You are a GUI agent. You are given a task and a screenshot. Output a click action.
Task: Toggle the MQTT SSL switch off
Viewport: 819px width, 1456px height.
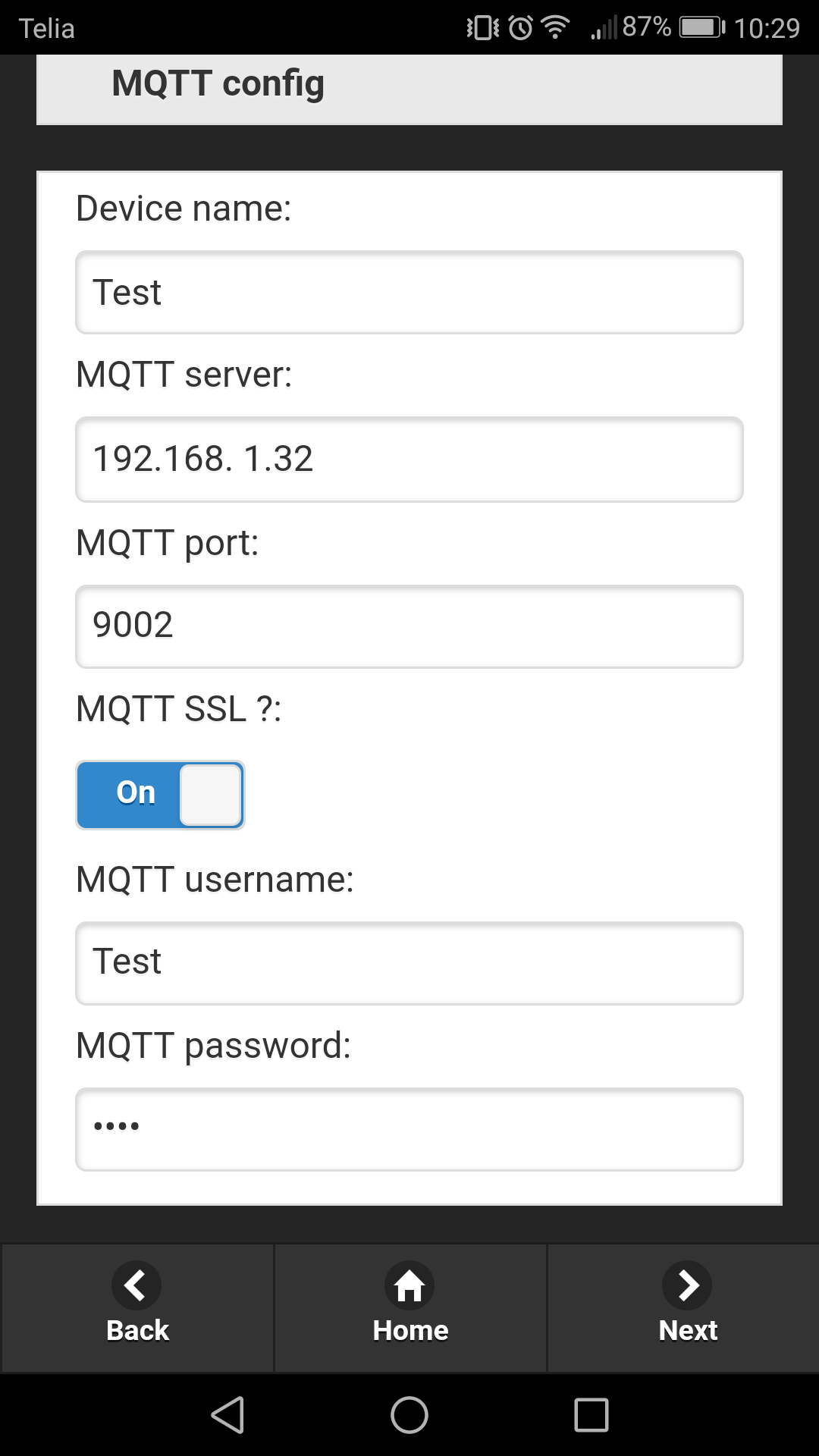click(x=160, y=795)
